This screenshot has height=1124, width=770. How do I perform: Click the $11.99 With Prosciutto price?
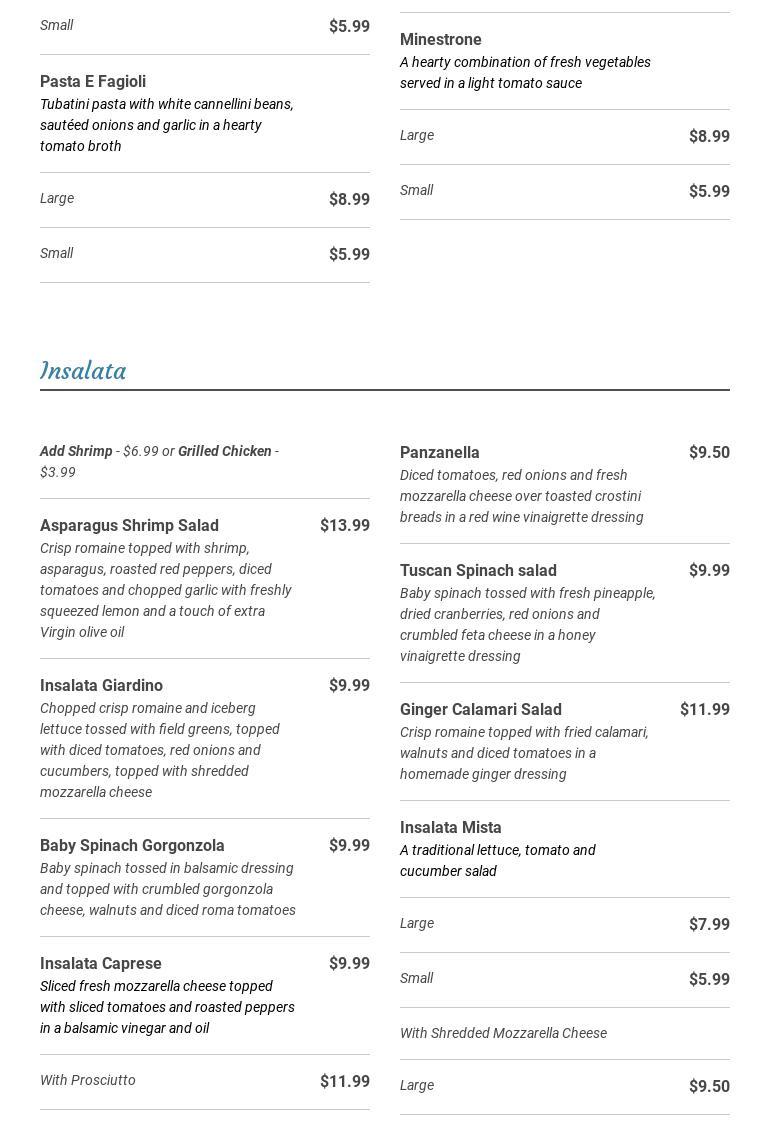pos(344,1082)
